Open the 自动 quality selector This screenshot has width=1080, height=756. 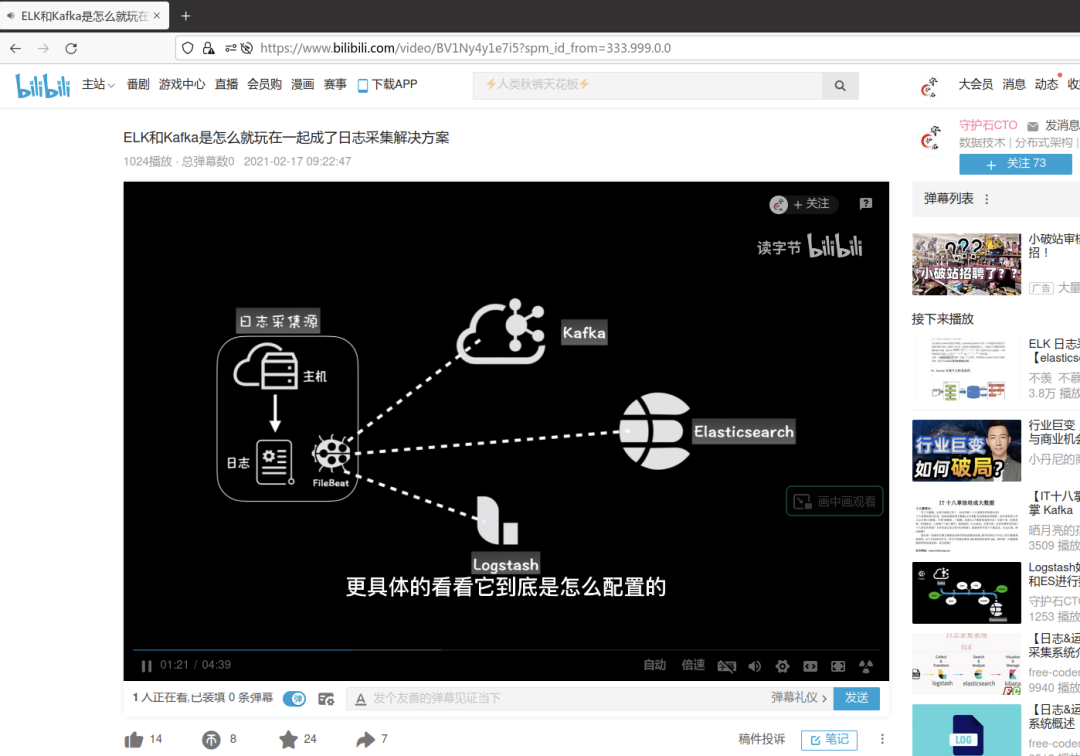654,665
